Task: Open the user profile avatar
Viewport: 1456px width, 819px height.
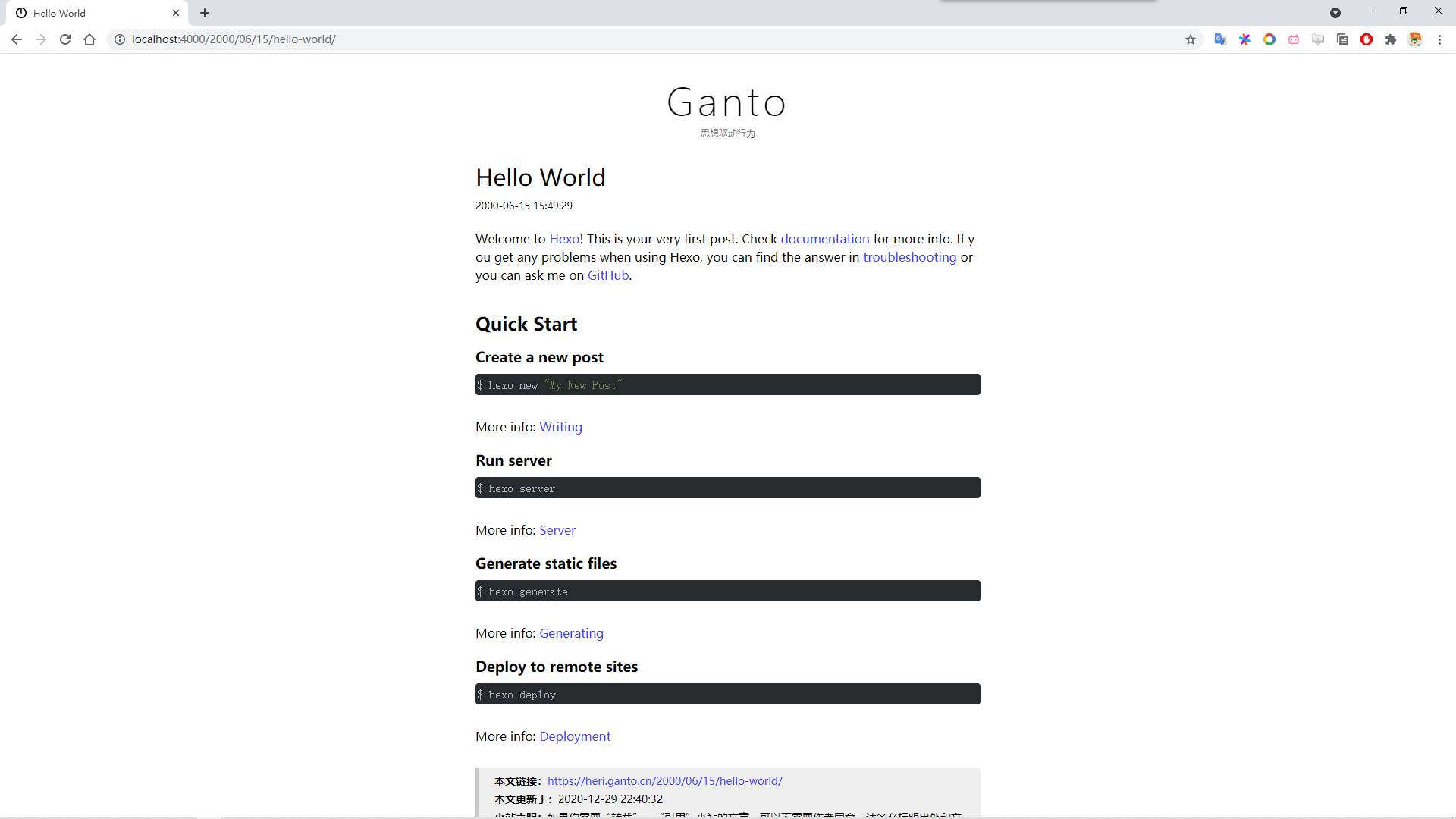Action: 1415,39
